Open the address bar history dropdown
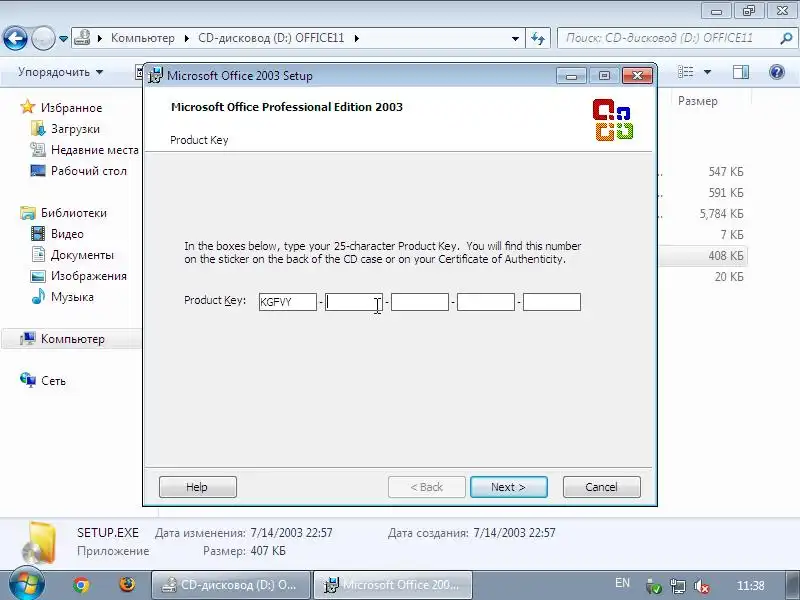This screenshot has width=800, height=600. (515, 39)
